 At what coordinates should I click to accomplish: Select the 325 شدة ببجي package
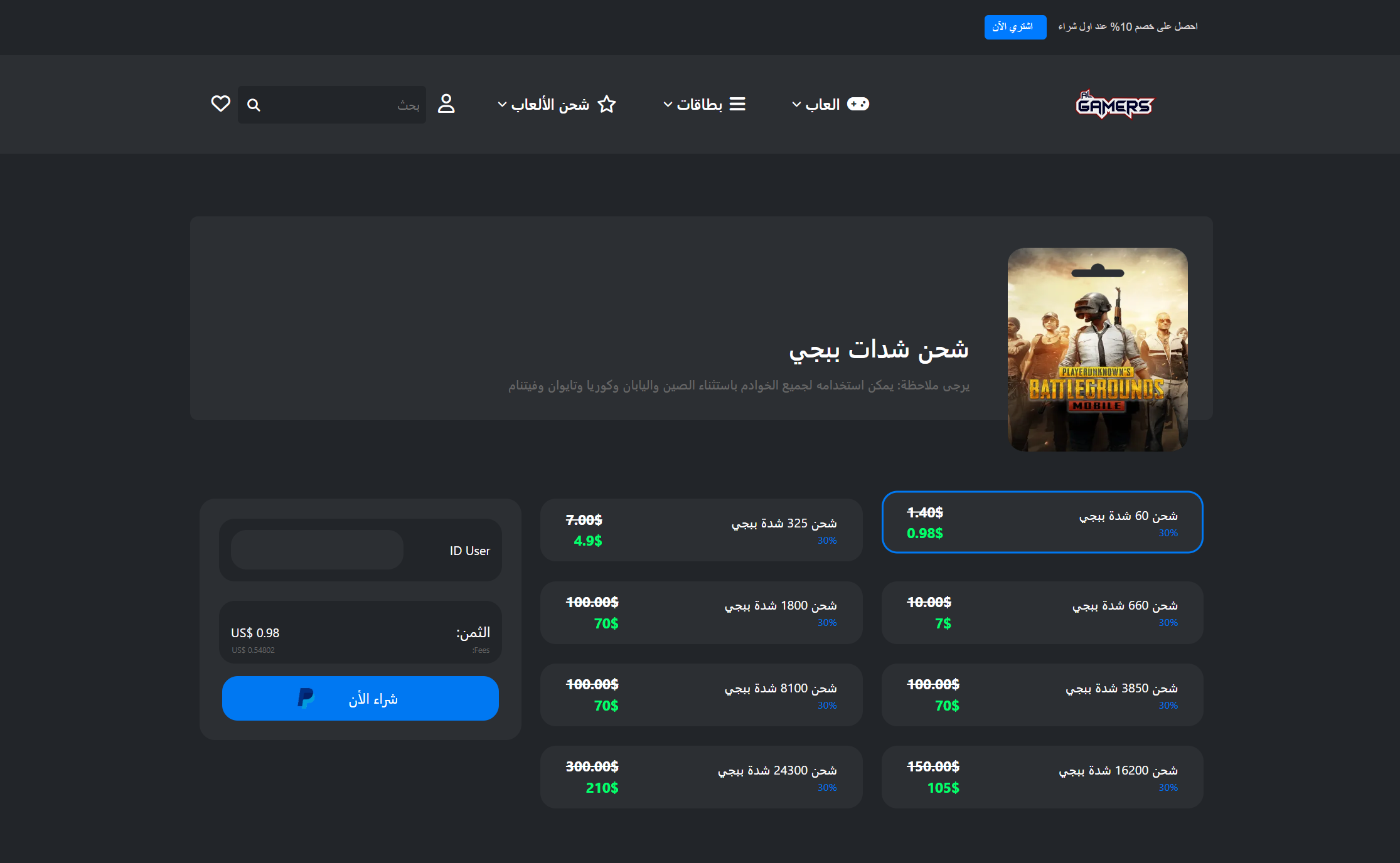tap(701, 530)
